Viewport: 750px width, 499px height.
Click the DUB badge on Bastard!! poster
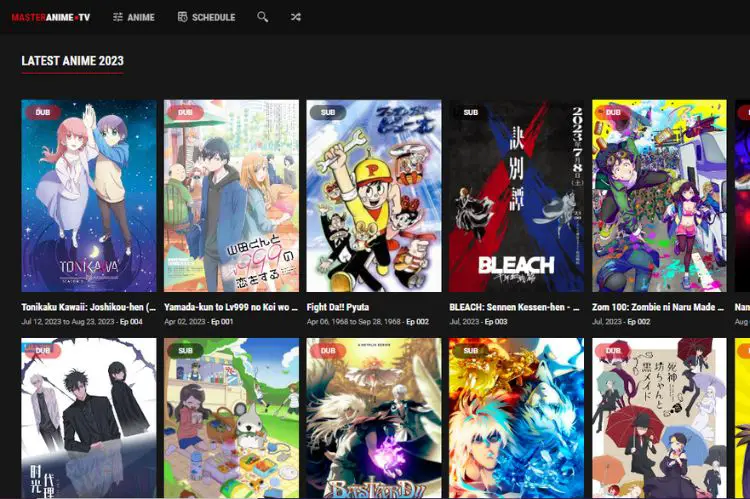click(x=328, y=351)
